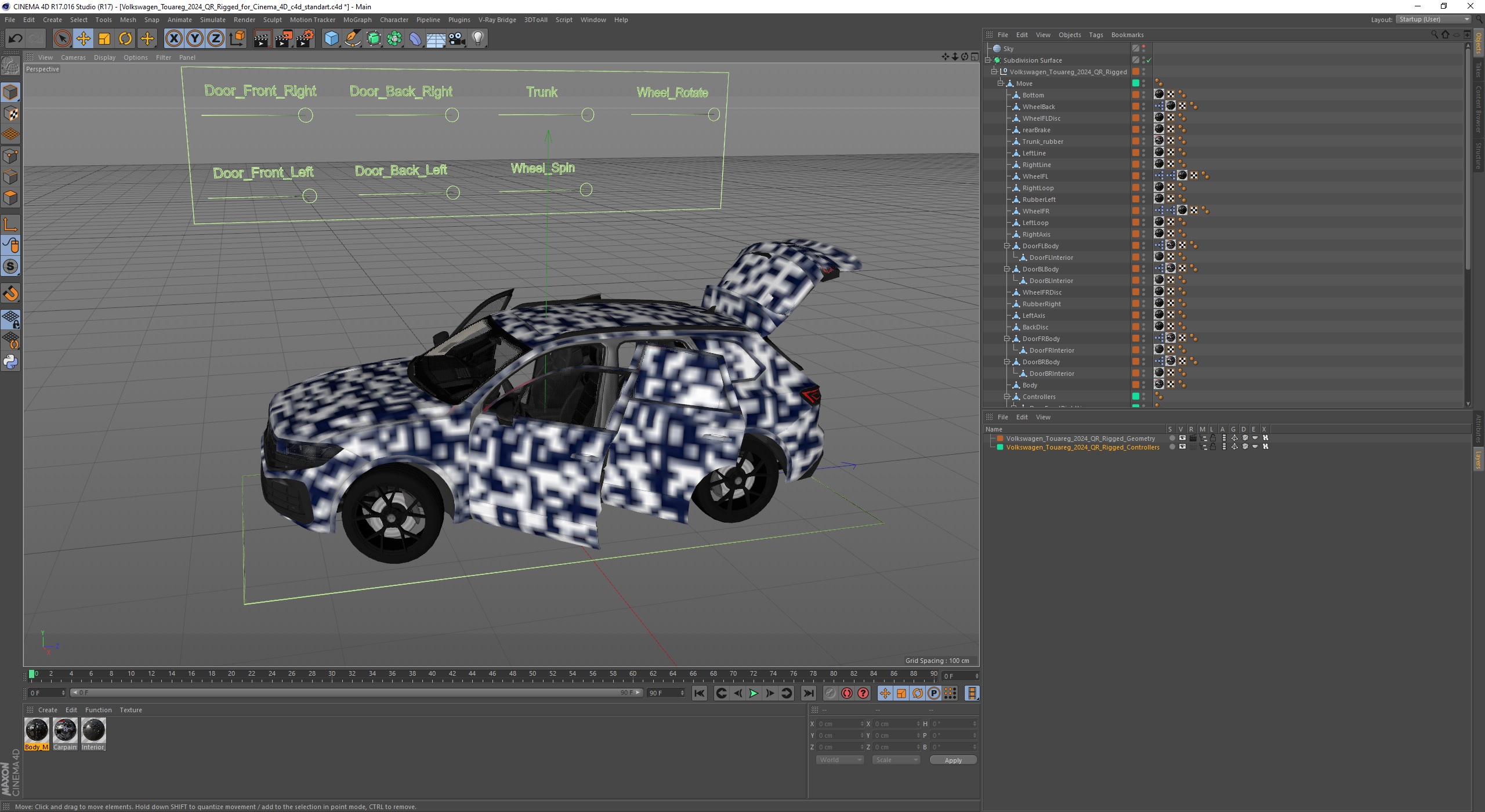Open the World coordinate system dropdown
The image size is (1485, 812).
[x=839, y=760]
